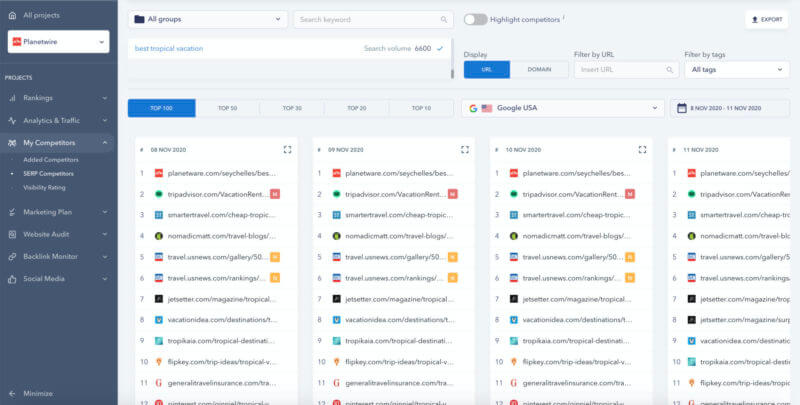Click jetsetter.com result in 09 NOV column

tap(399, 299)
